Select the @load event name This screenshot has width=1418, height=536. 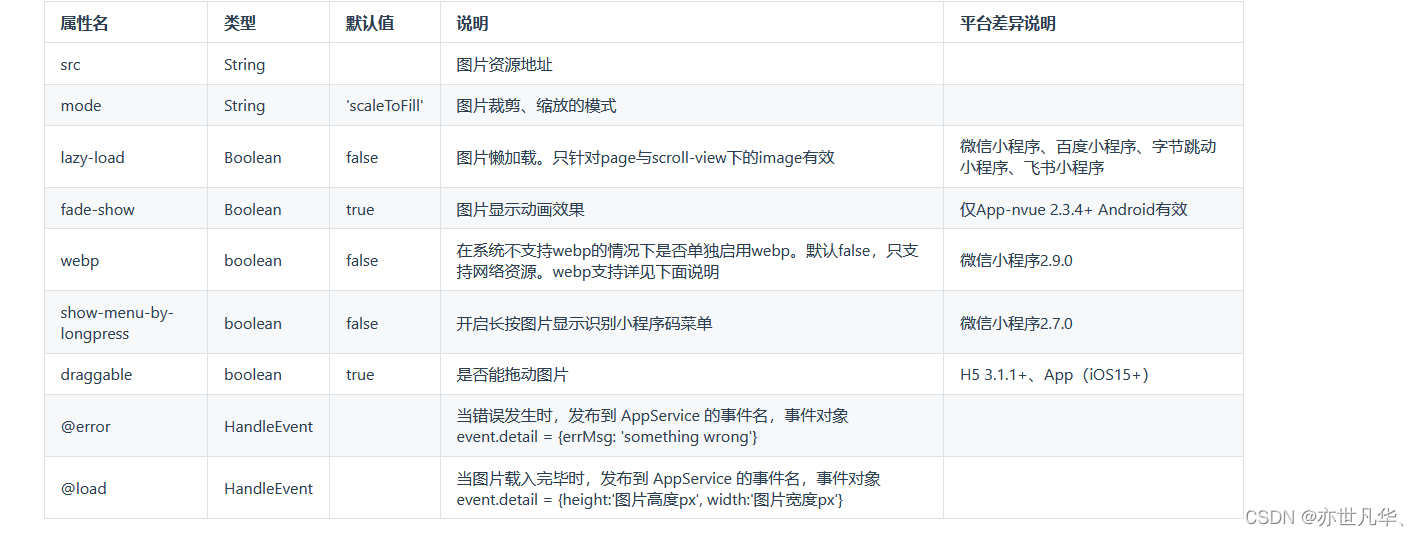coord(83,489)
